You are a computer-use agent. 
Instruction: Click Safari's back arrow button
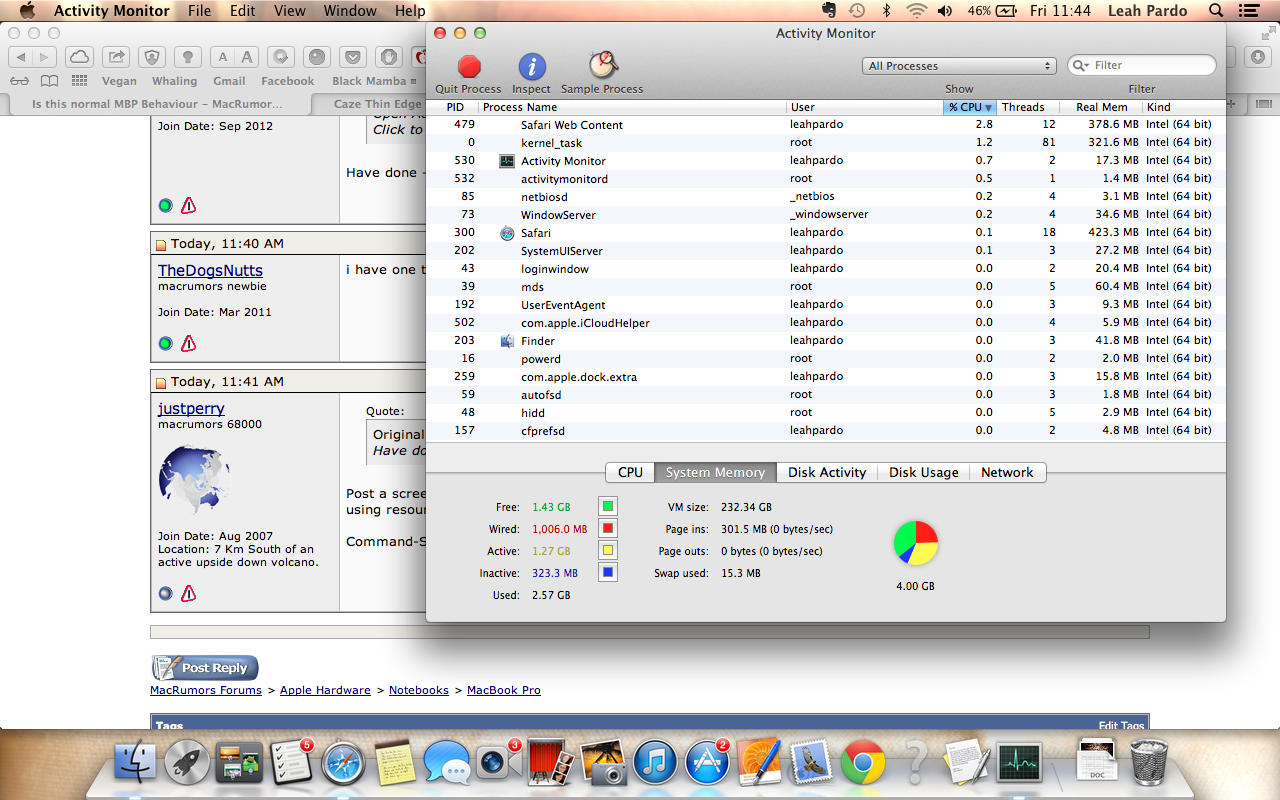pyautogui.click(x=21, y=57)
